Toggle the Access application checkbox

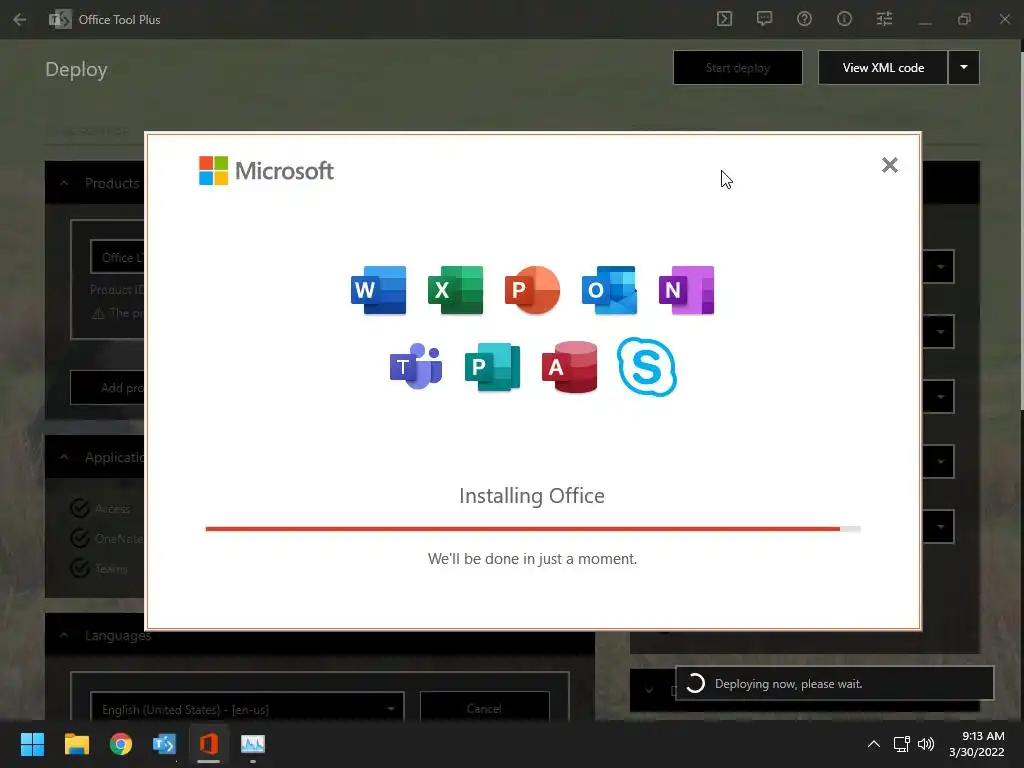(x=80, y=508)
